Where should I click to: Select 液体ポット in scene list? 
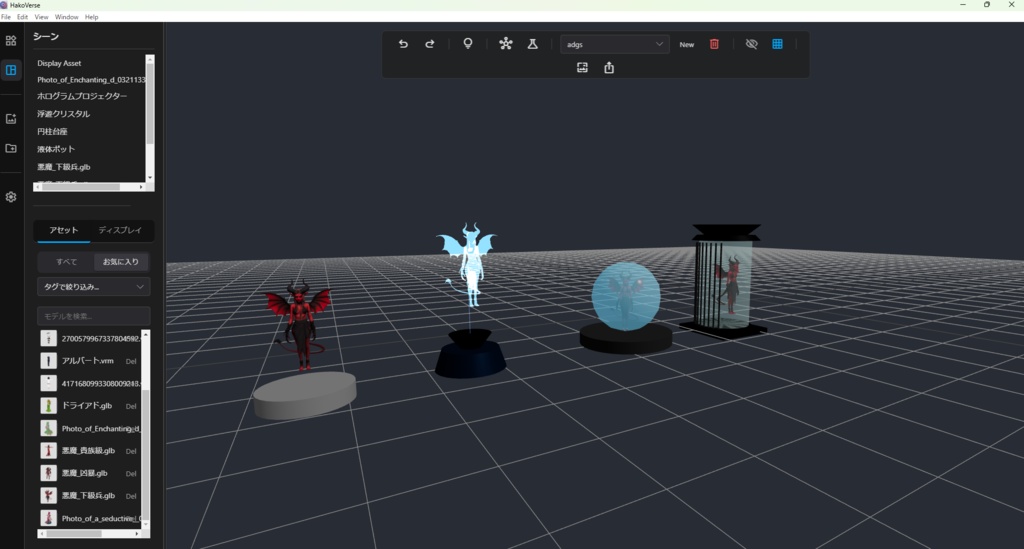click(56, 149)
